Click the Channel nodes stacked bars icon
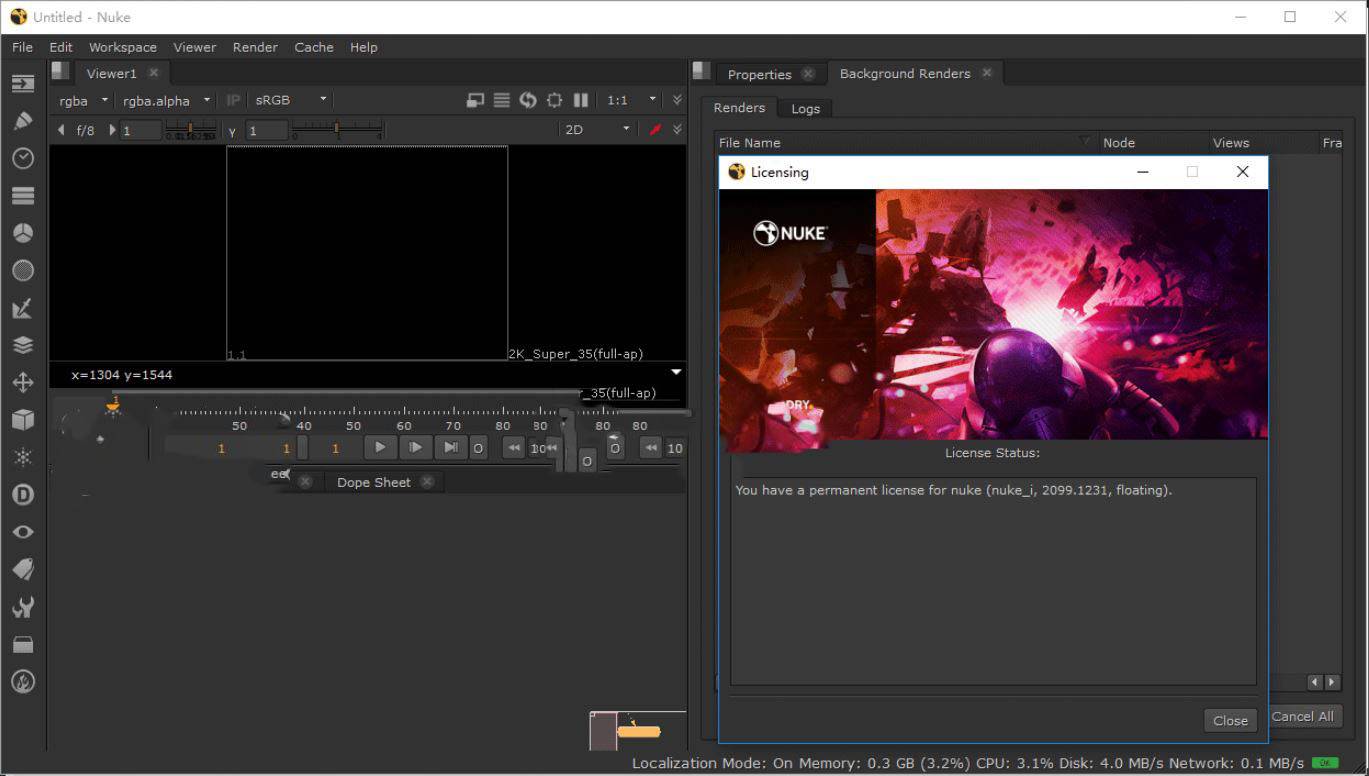Image resolution: width=1369 pixels, height=776 pixels. (22, 196)
